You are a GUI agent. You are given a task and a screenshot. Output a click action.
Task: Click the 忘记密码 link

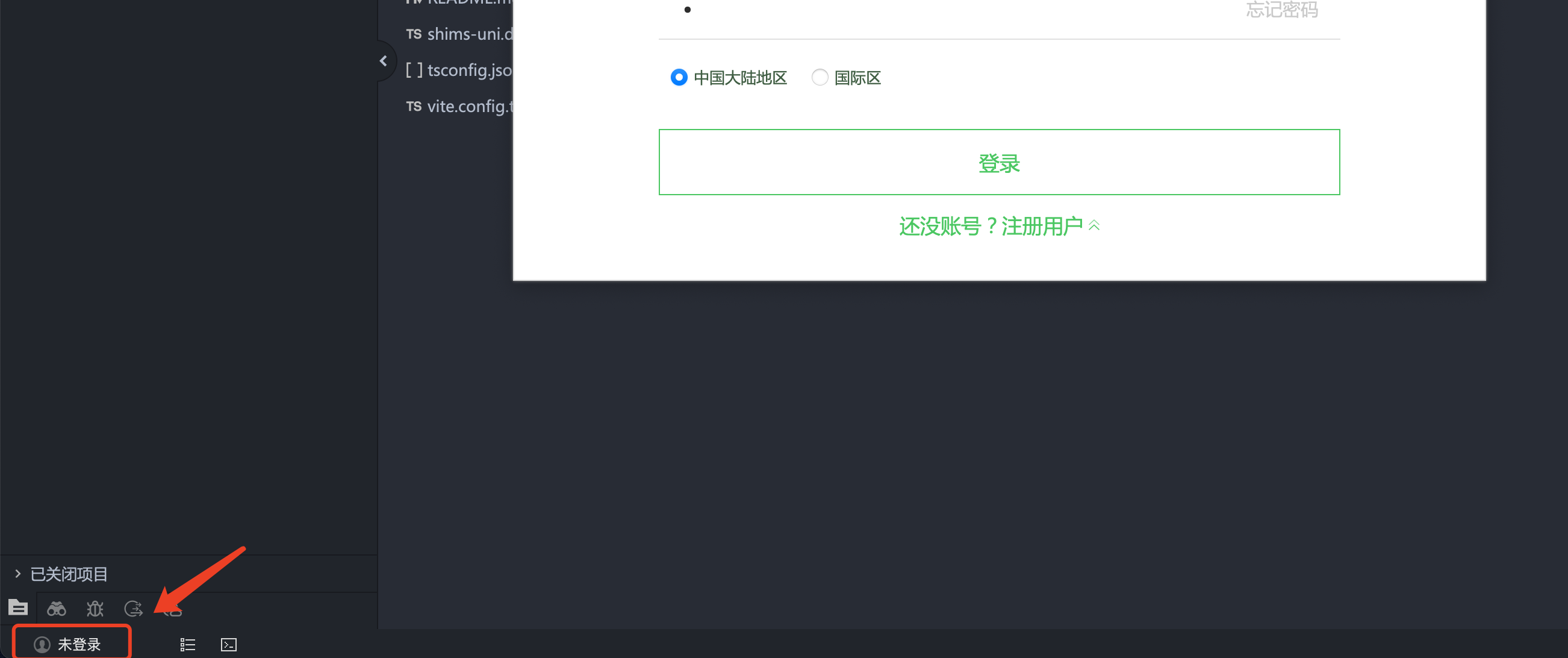(1281, 9)
